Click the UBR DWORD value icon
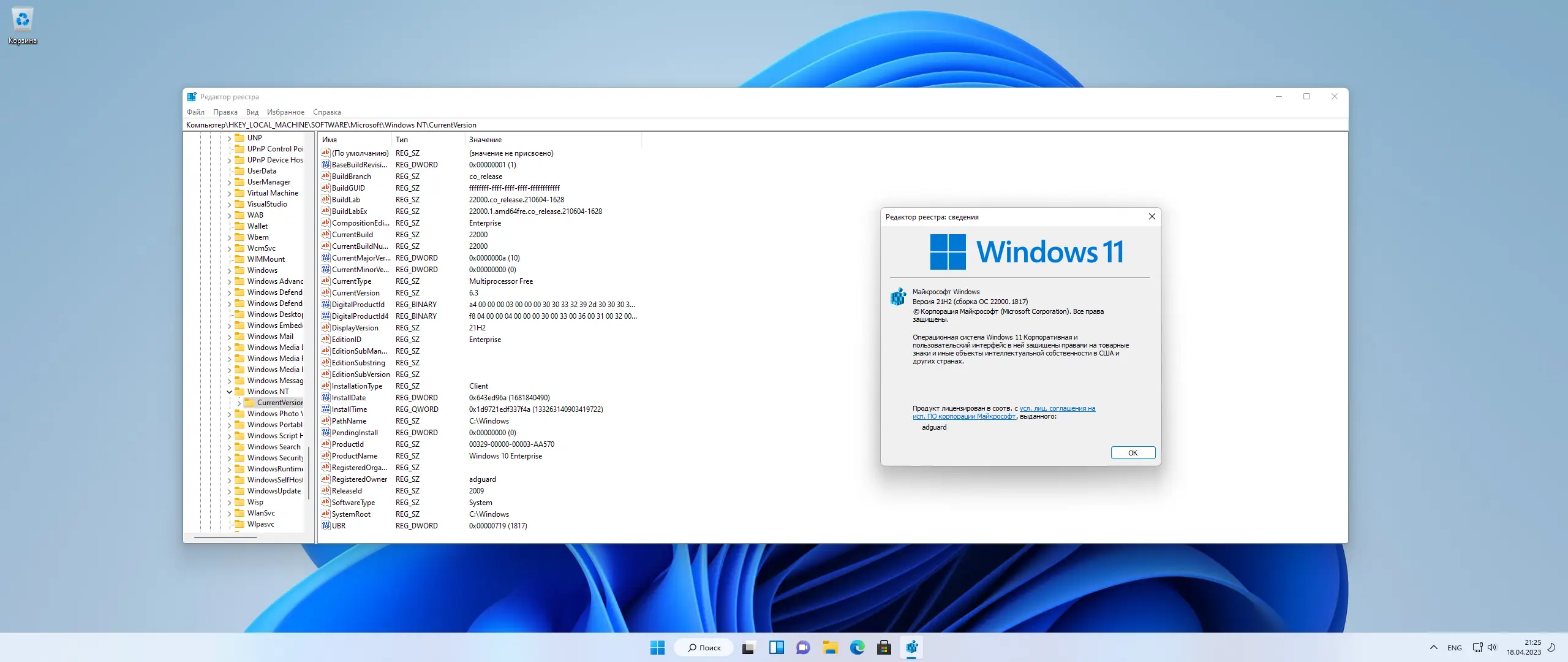Image resolution: width=1568 pixels, height=662 pixels. point(326,525)
